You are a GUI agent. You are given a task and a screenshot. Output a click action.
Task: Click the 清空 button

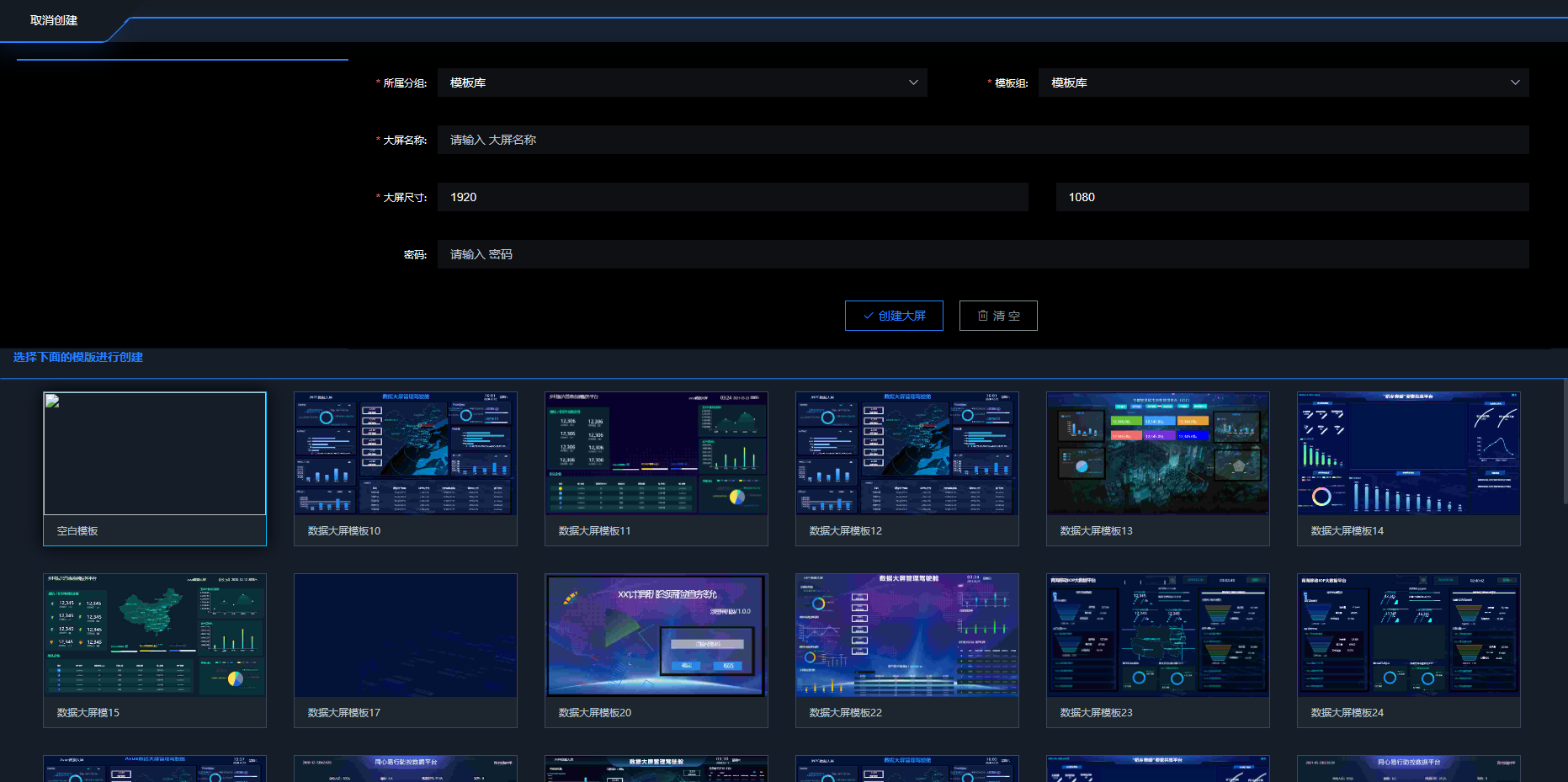[998, 316]
